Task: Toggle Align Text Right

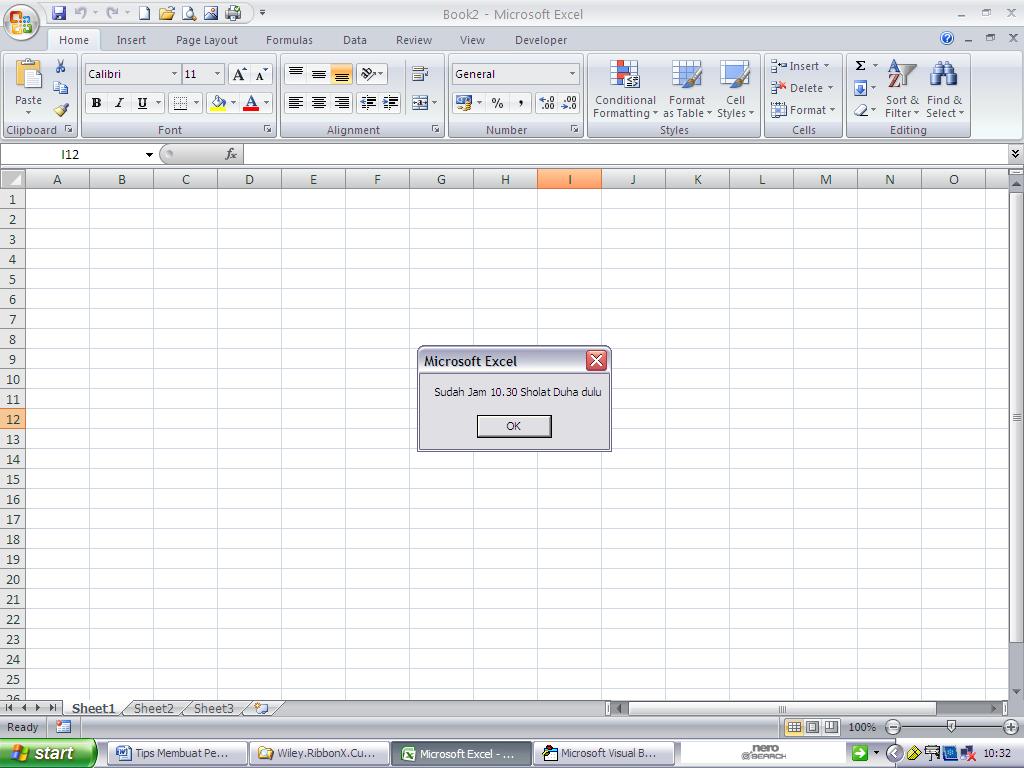Action: pyautogui.click(x=342, y=103)
